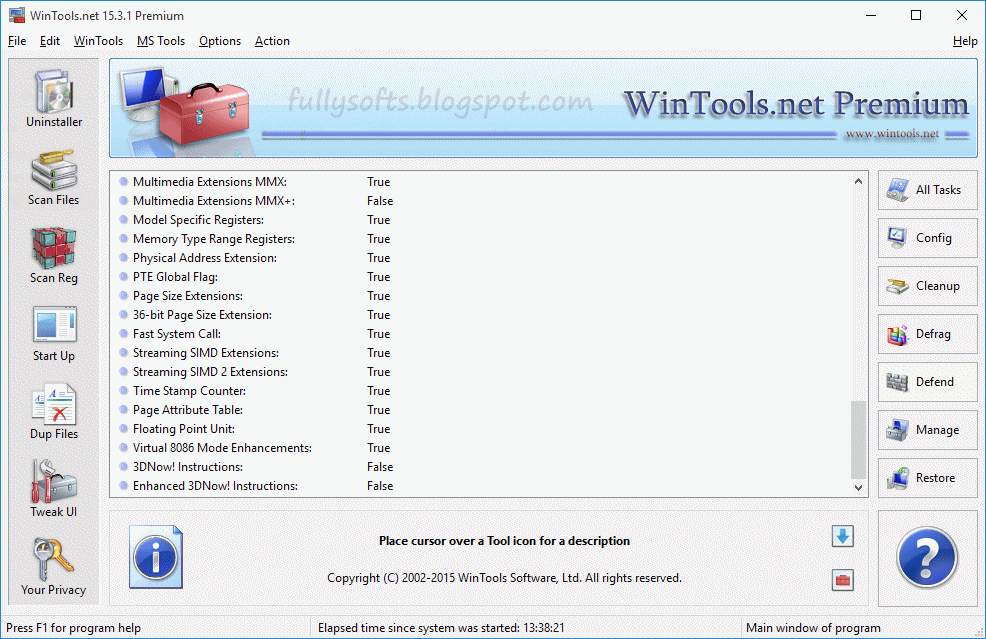Viewport: 986px width, 639px height.
Task: Launch the Scan Files tool
Action: (53, 177)
